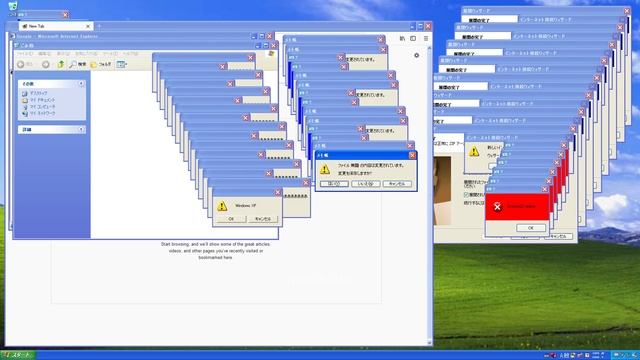
Task: Close the front red error dialog
Action: 544,189
